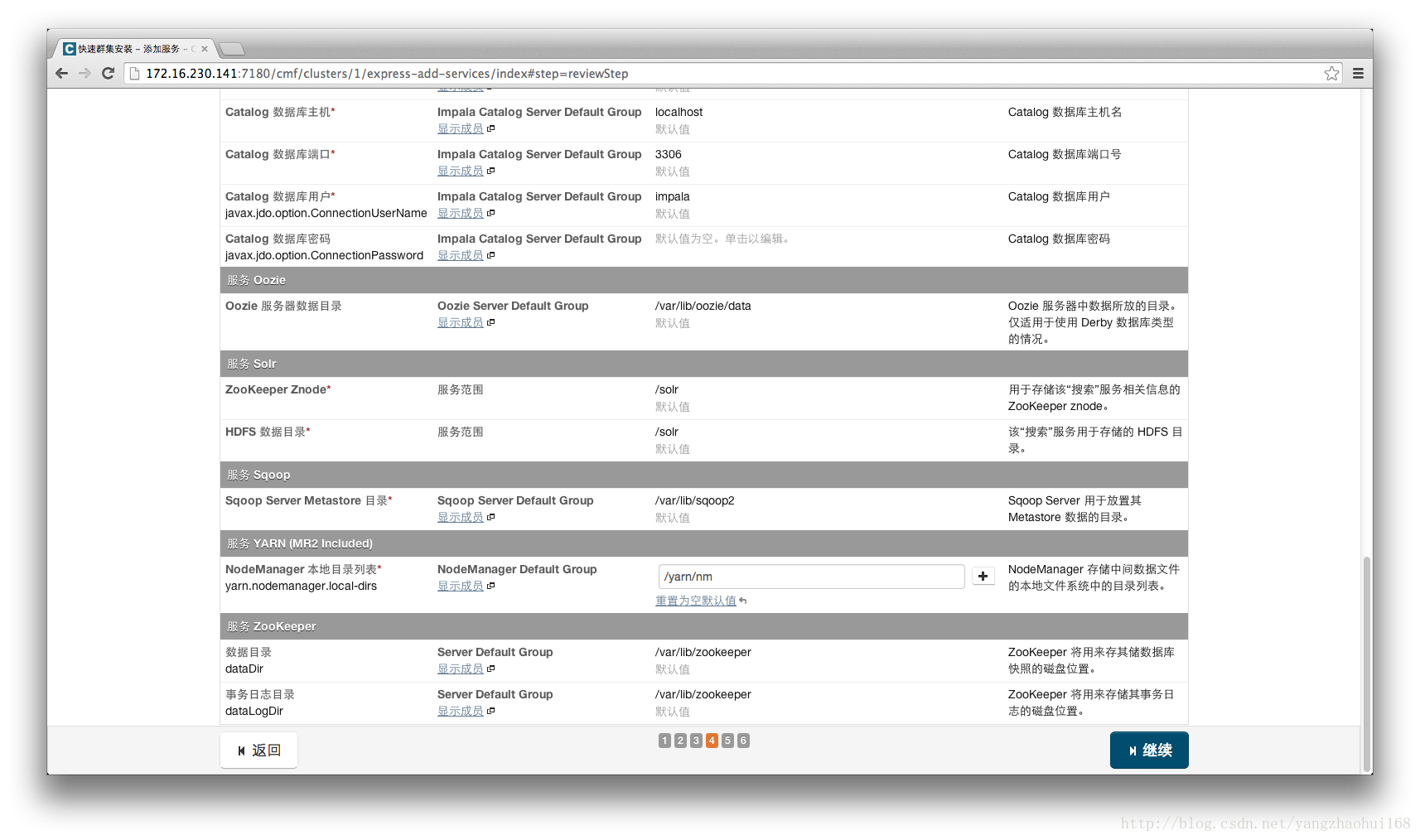
Task: Go to wizard step 5
Action: tap(727, 741)
